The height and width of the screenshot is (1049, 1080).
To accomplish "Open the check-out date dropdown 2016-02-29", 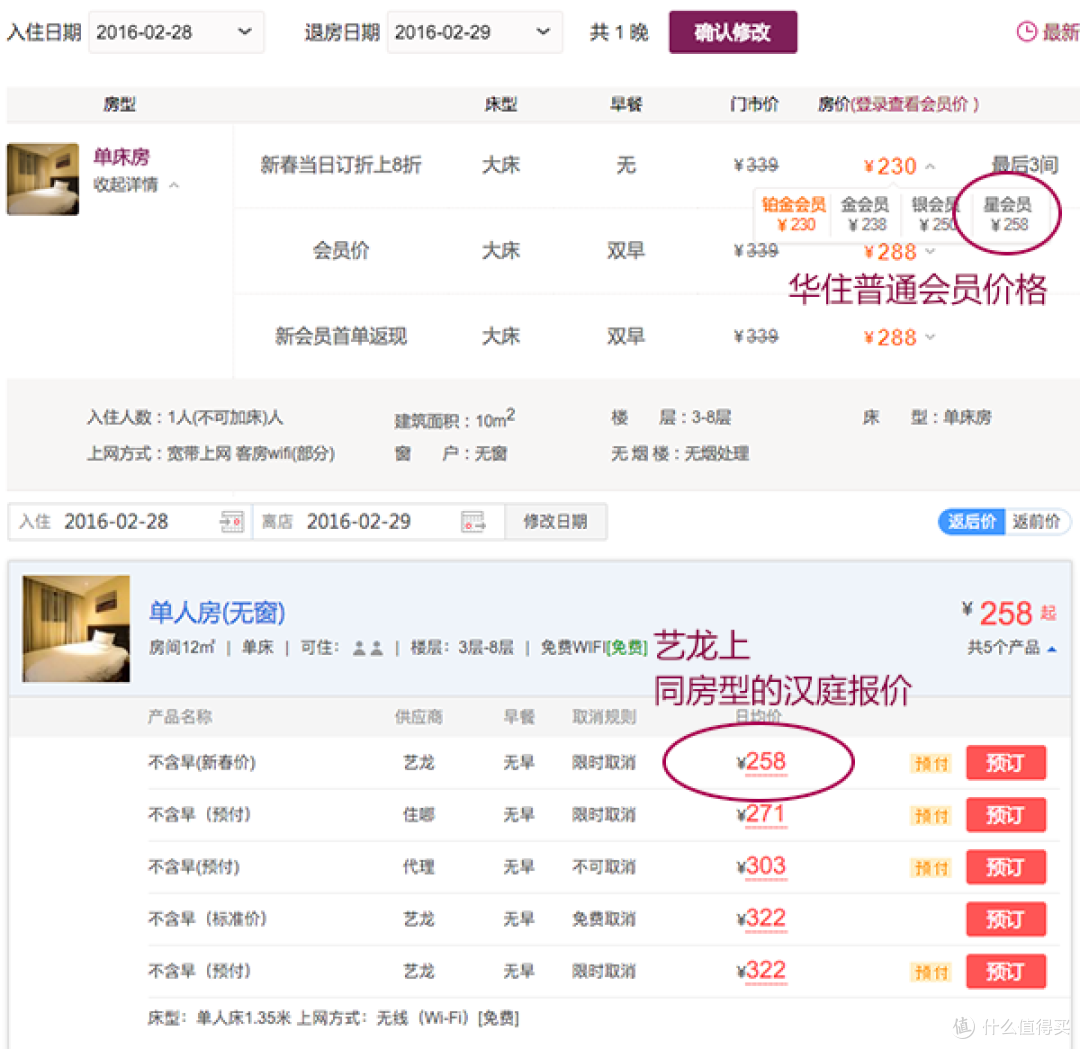I will [474, 32].
